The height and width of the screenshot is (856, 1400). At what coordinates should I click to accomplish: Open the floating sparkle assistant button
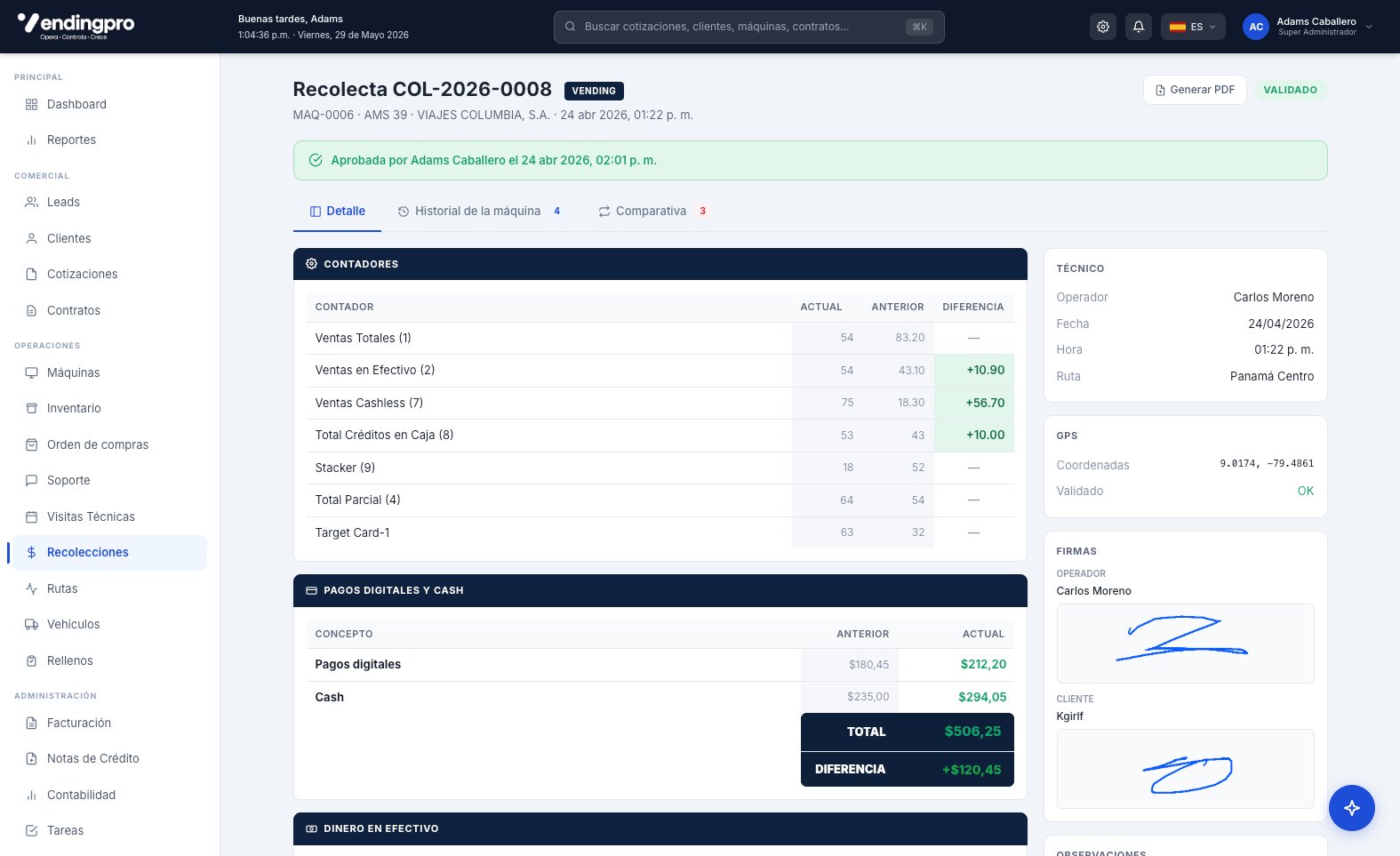click(1351, 808)
